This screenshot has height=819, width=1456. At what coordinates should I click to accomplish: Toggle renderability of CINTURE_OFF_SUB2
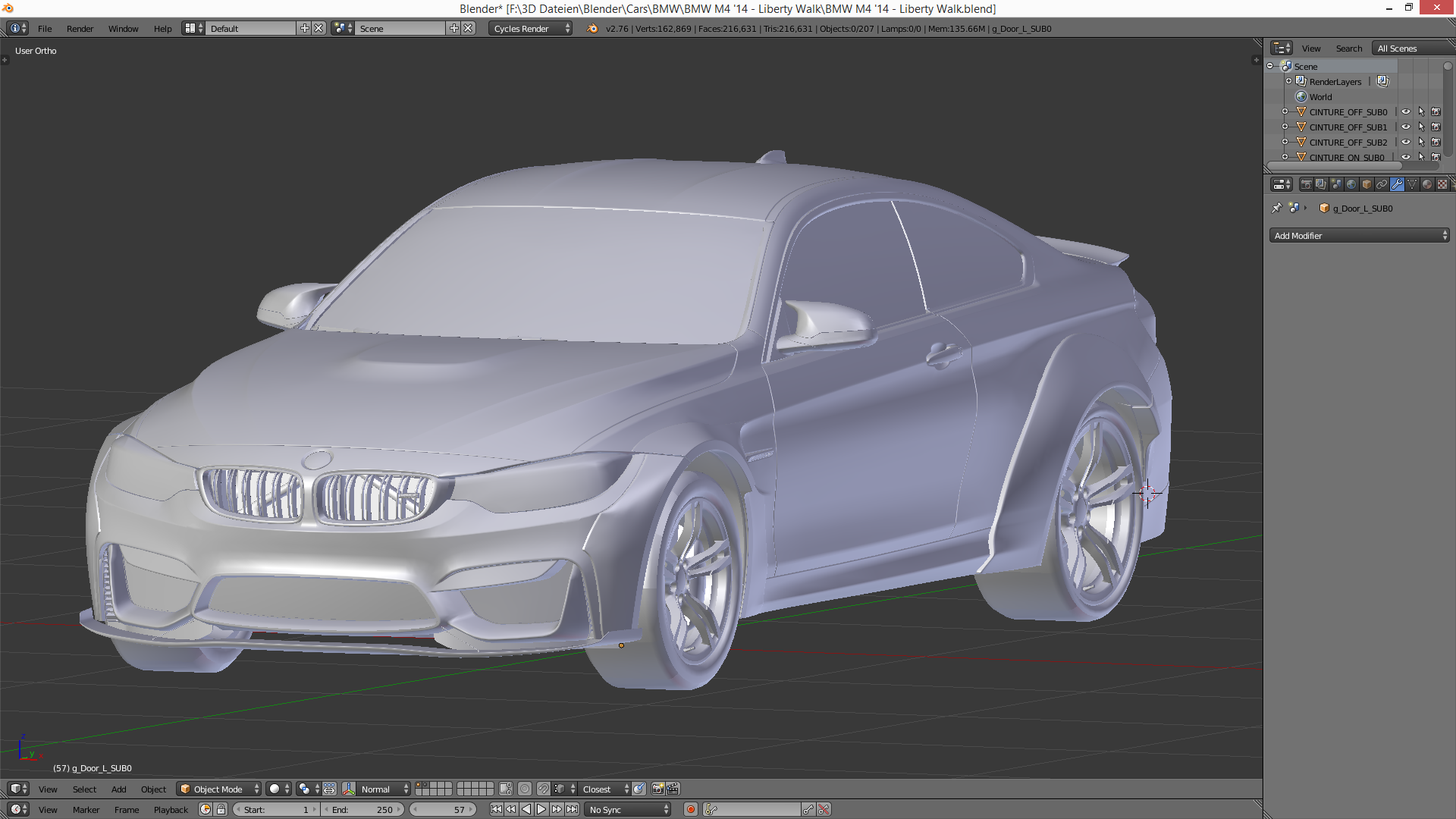(1436, 142)
